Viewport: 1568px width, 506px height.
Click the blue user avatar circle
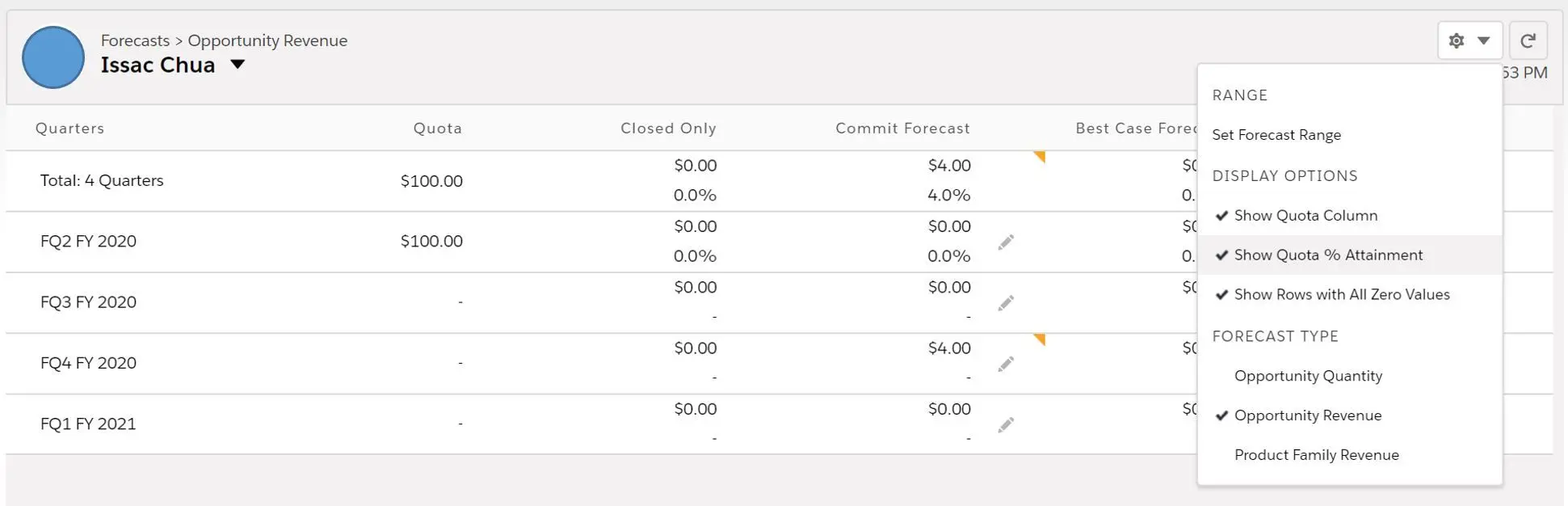coord(53,57)
